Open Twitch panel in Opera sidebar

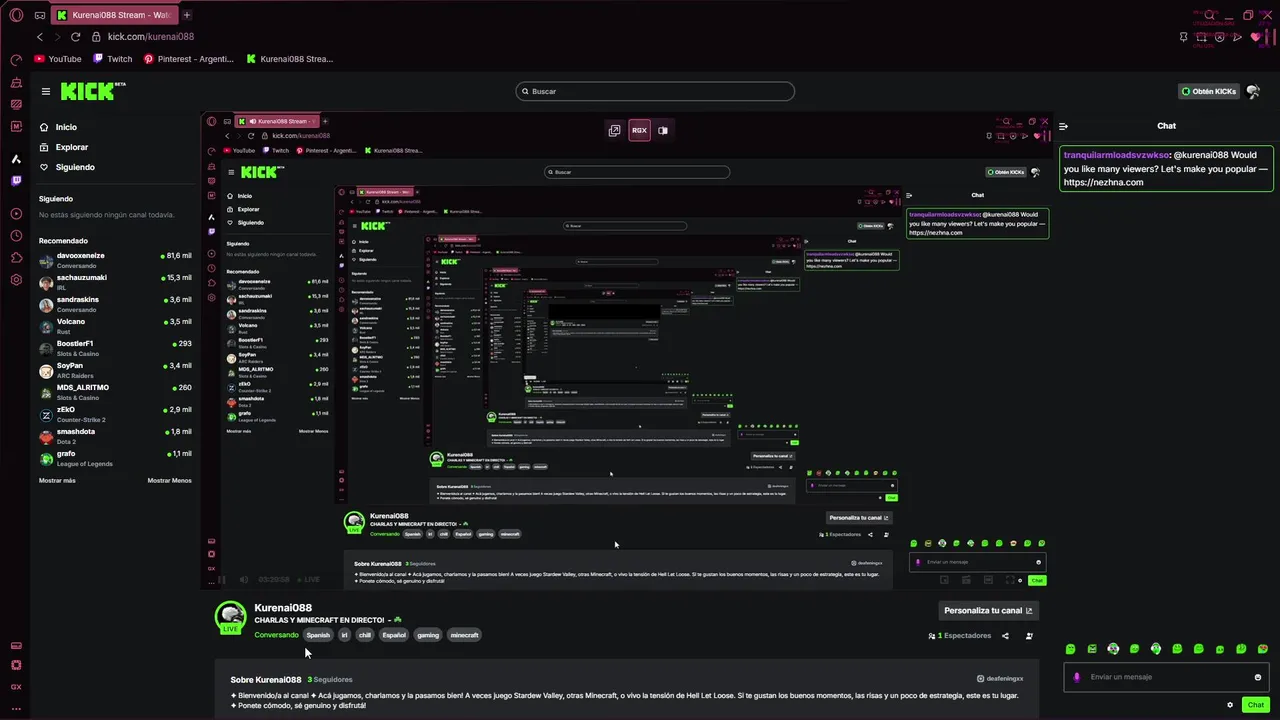[x=16, y=181]
